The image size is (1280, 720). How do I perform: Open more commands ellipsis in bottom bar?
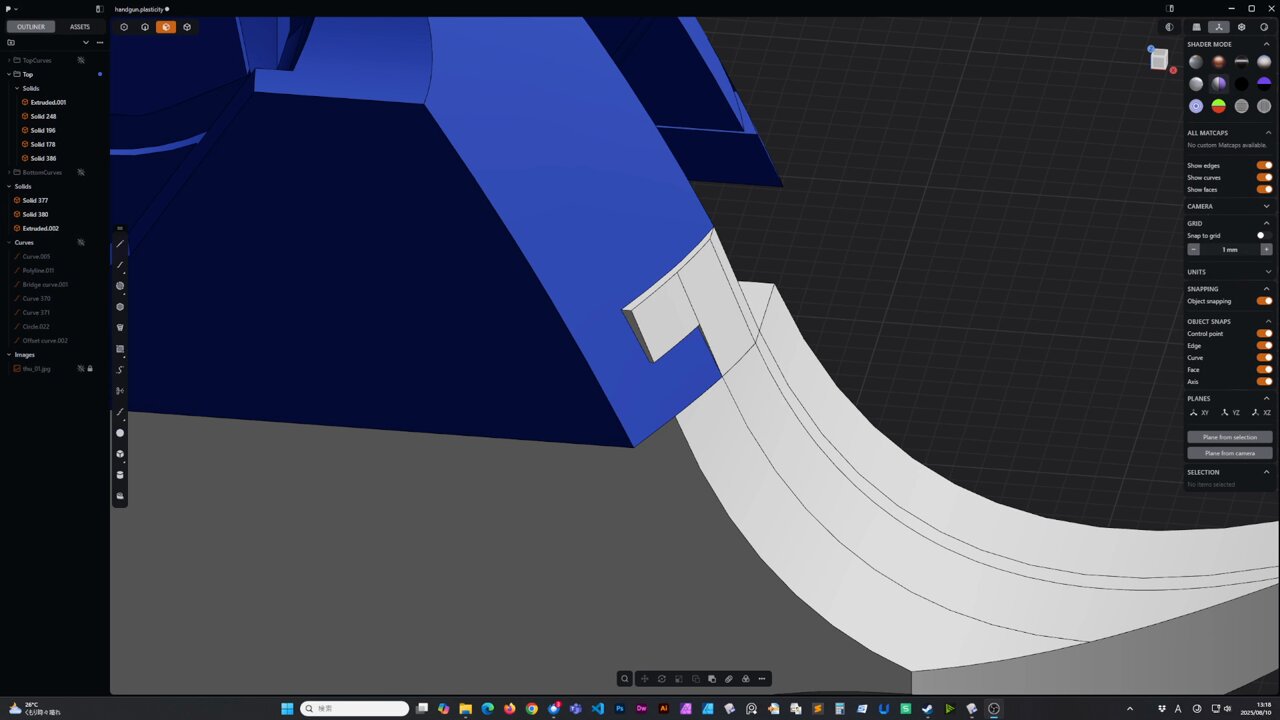coord(762,679)
